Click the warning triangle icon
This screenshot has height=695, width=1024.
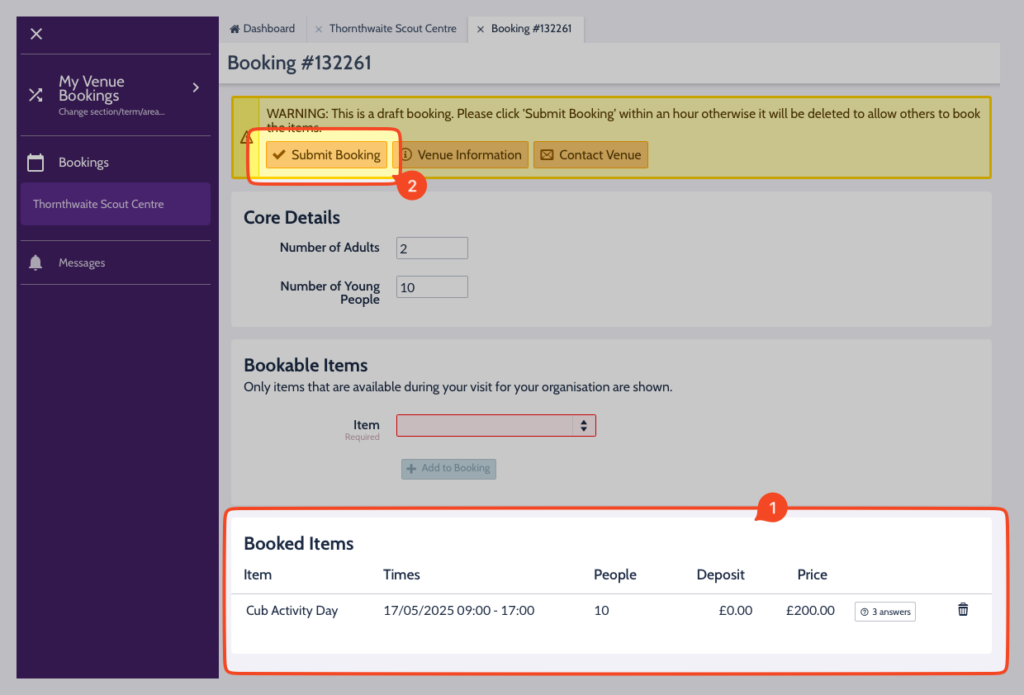246,138
